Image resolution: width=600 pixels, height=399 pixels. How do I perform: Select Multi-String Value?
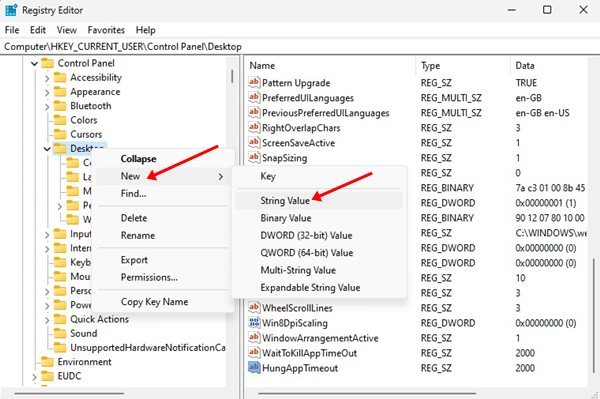point(319,270)
